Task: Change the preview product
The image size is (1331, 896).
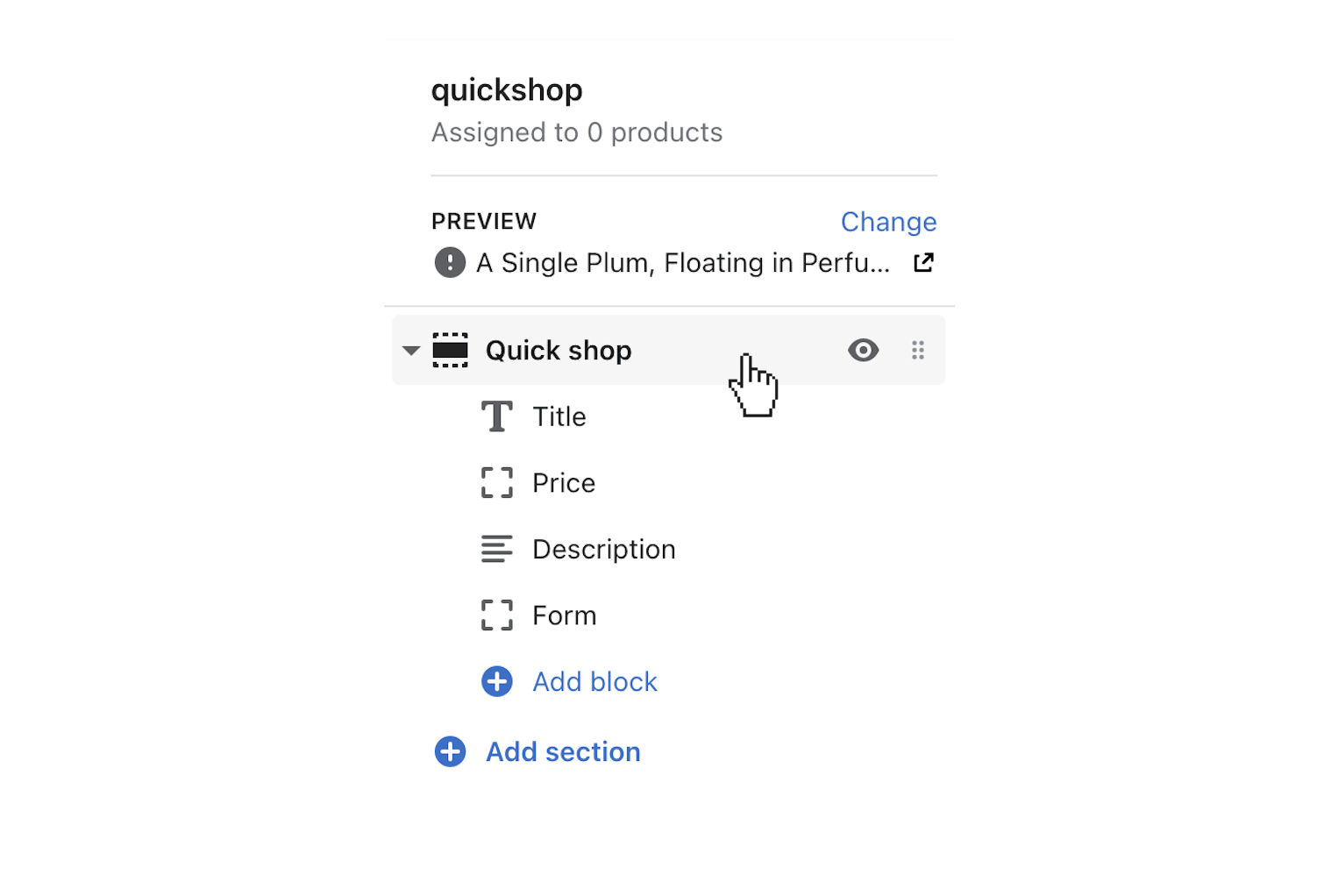Action: point(888,222)
